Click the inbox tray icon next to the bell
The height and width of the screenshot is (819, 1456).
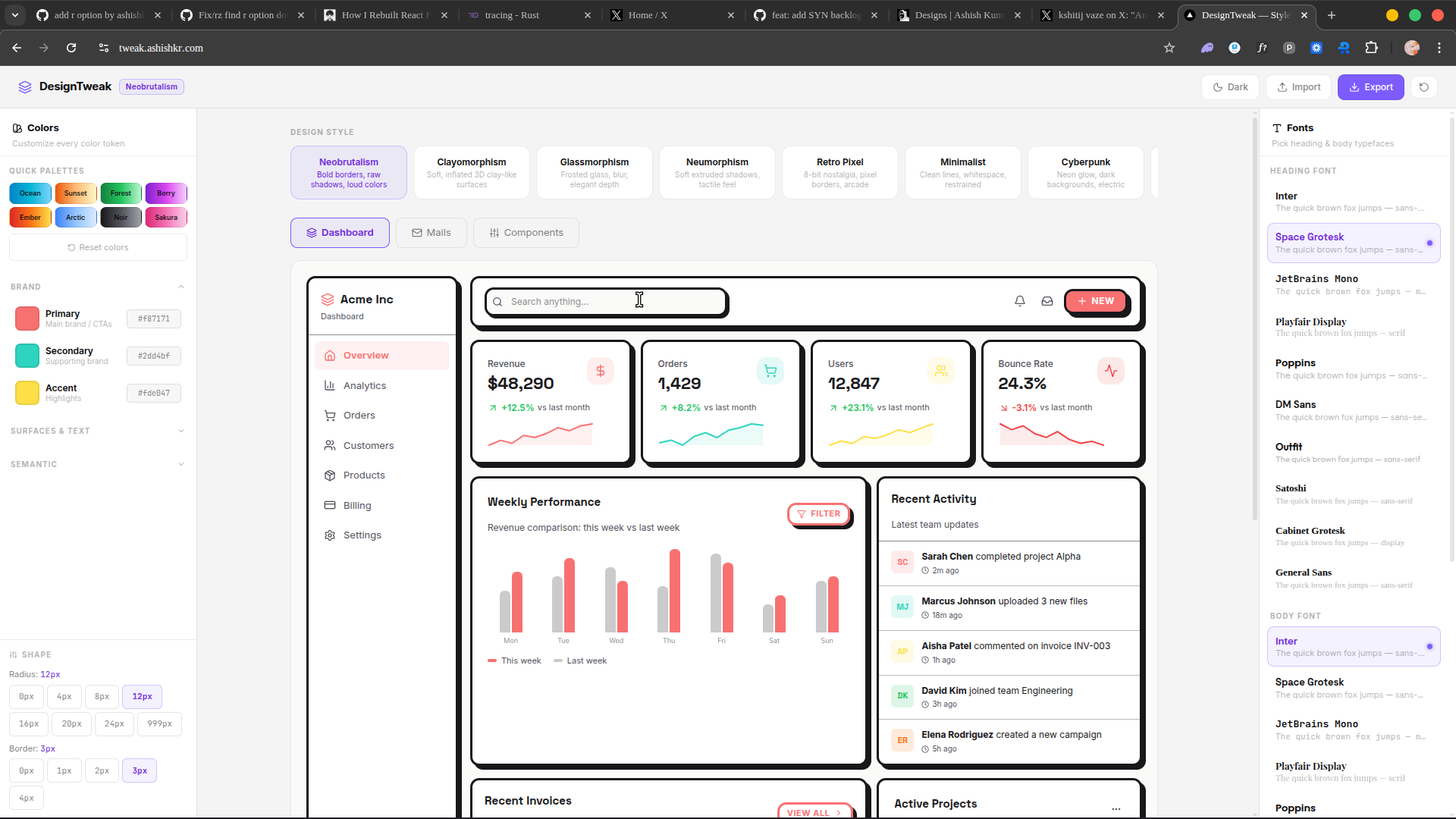click(1046, 301)
